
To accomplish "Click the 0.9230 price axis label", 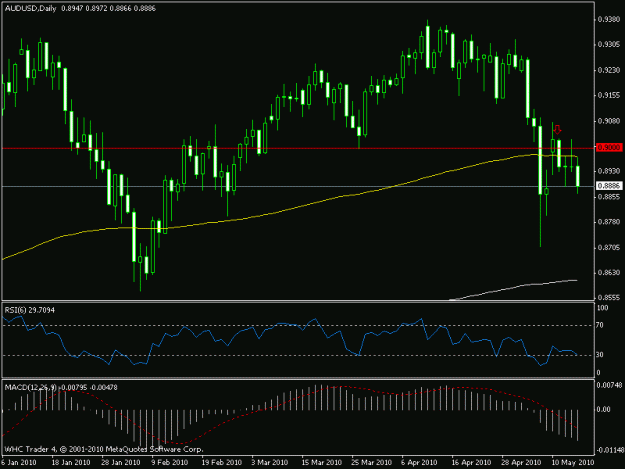I will pyautogui.click(x=609, y=70).
